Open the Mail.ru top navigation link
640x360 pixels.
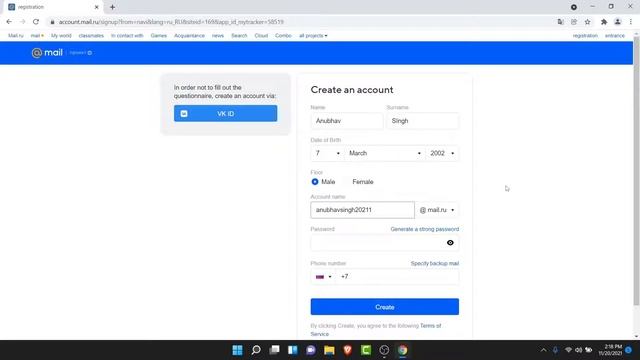pyautogui.click(x=16, y=36)
